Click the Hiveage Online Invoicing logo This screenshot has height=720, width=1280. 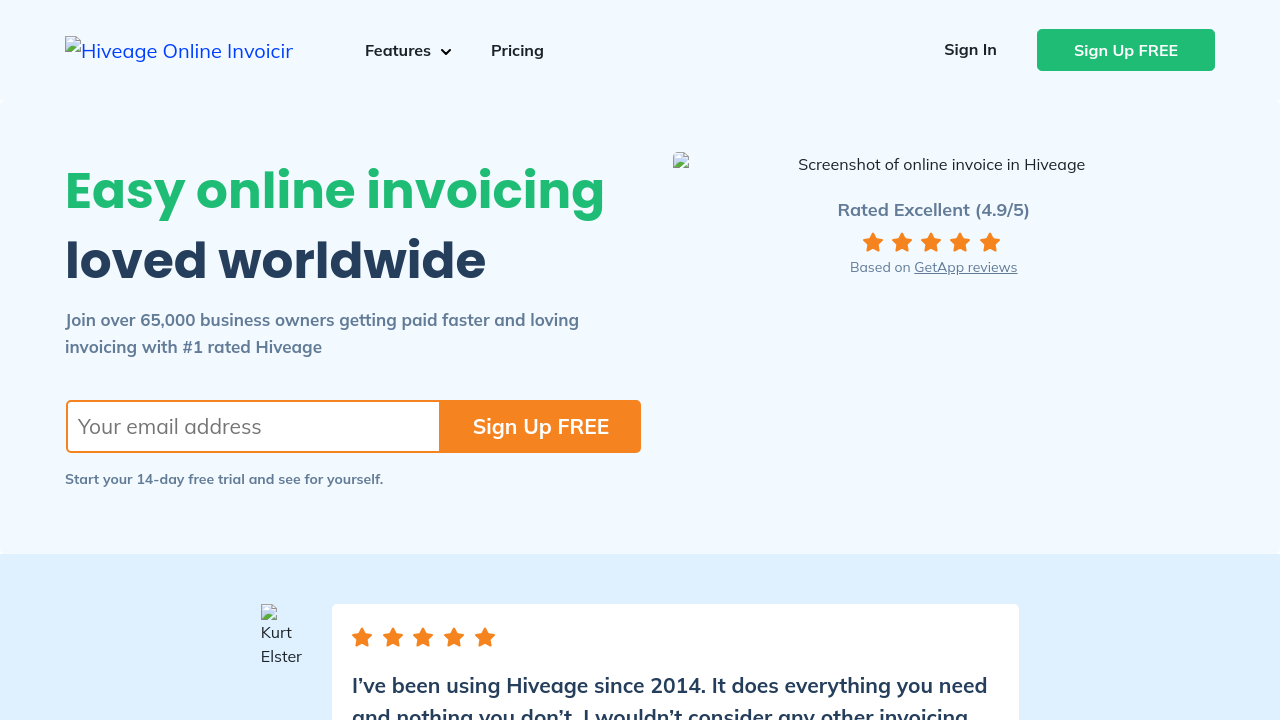click(179, 50)
